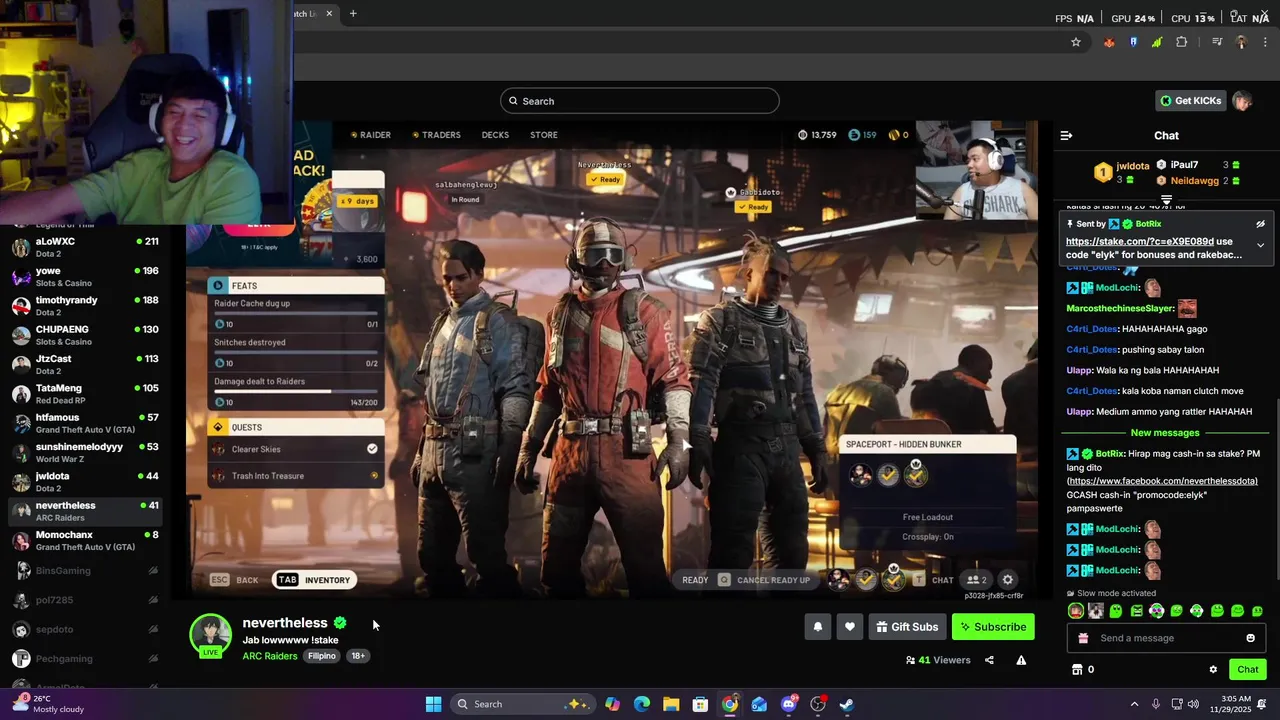Select htfamous channel in sidebar
Image resolution: width=1280 pixels, height=720 pixels.
tap(85, 423)
